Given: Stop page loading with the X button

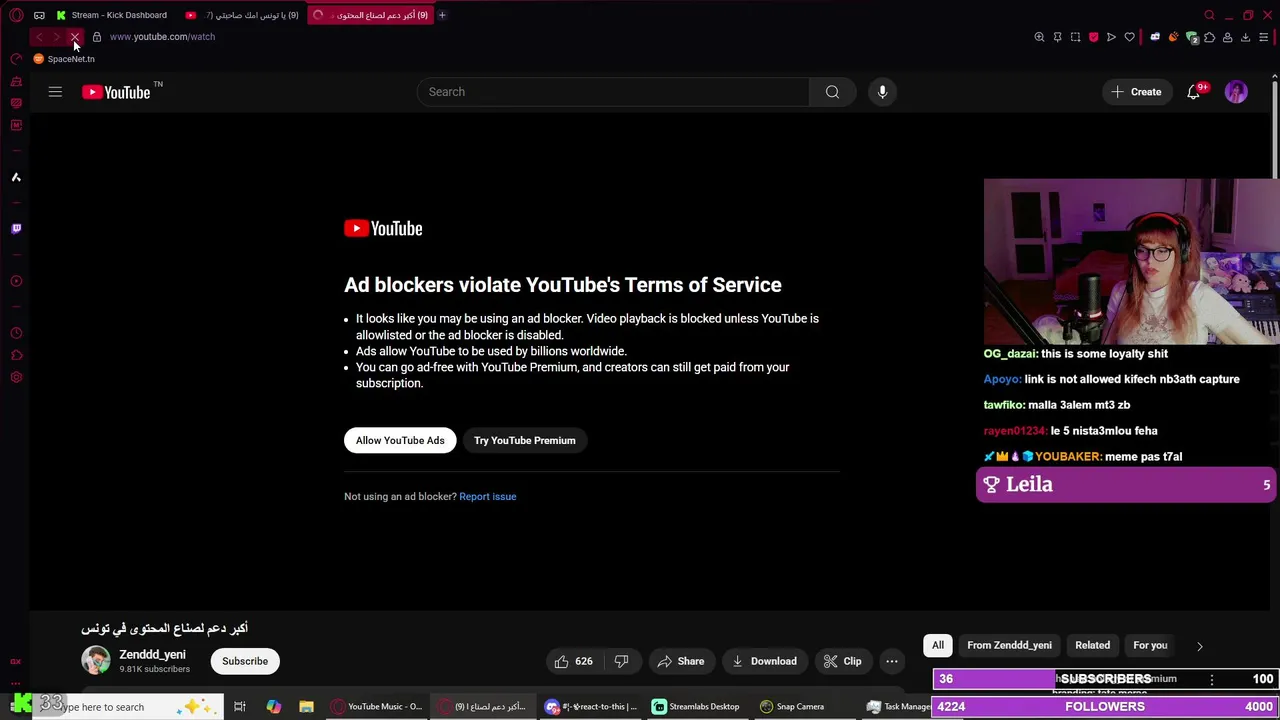Looking at the screenshot, I should pos(74,37).
